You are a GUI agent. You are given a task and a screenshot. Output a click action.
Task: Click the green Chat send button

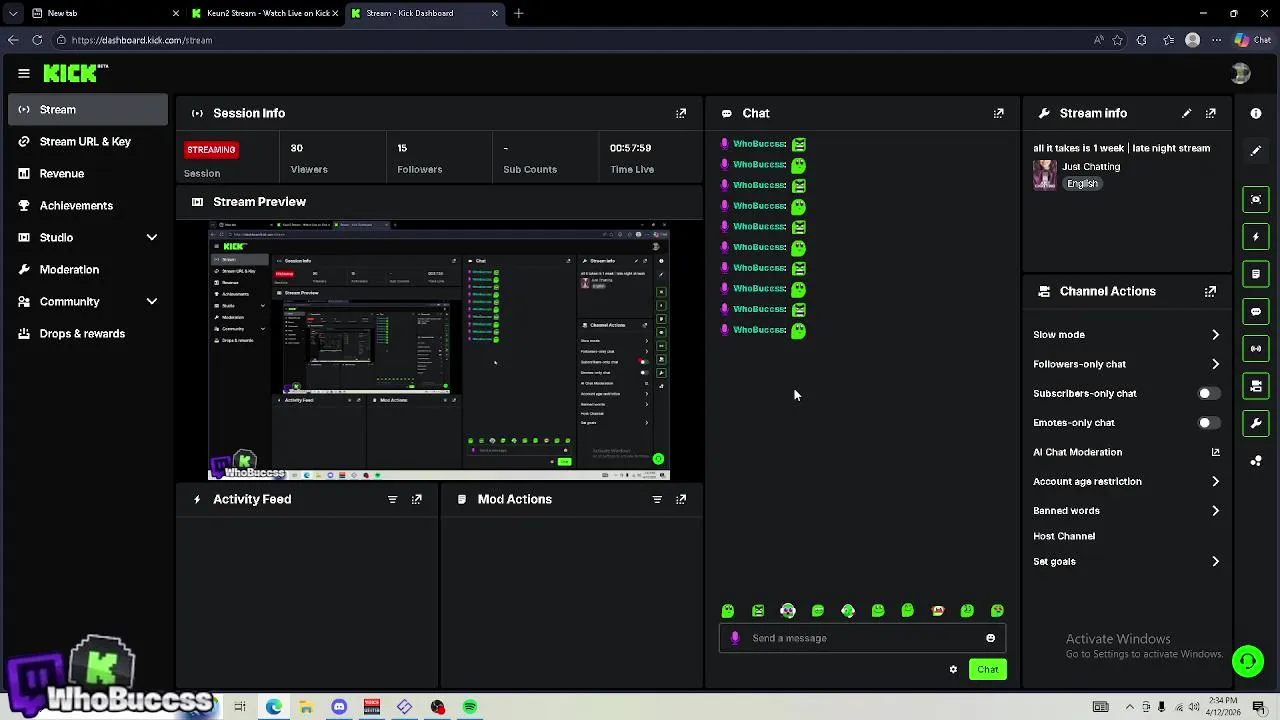click(x=987, y=669)
